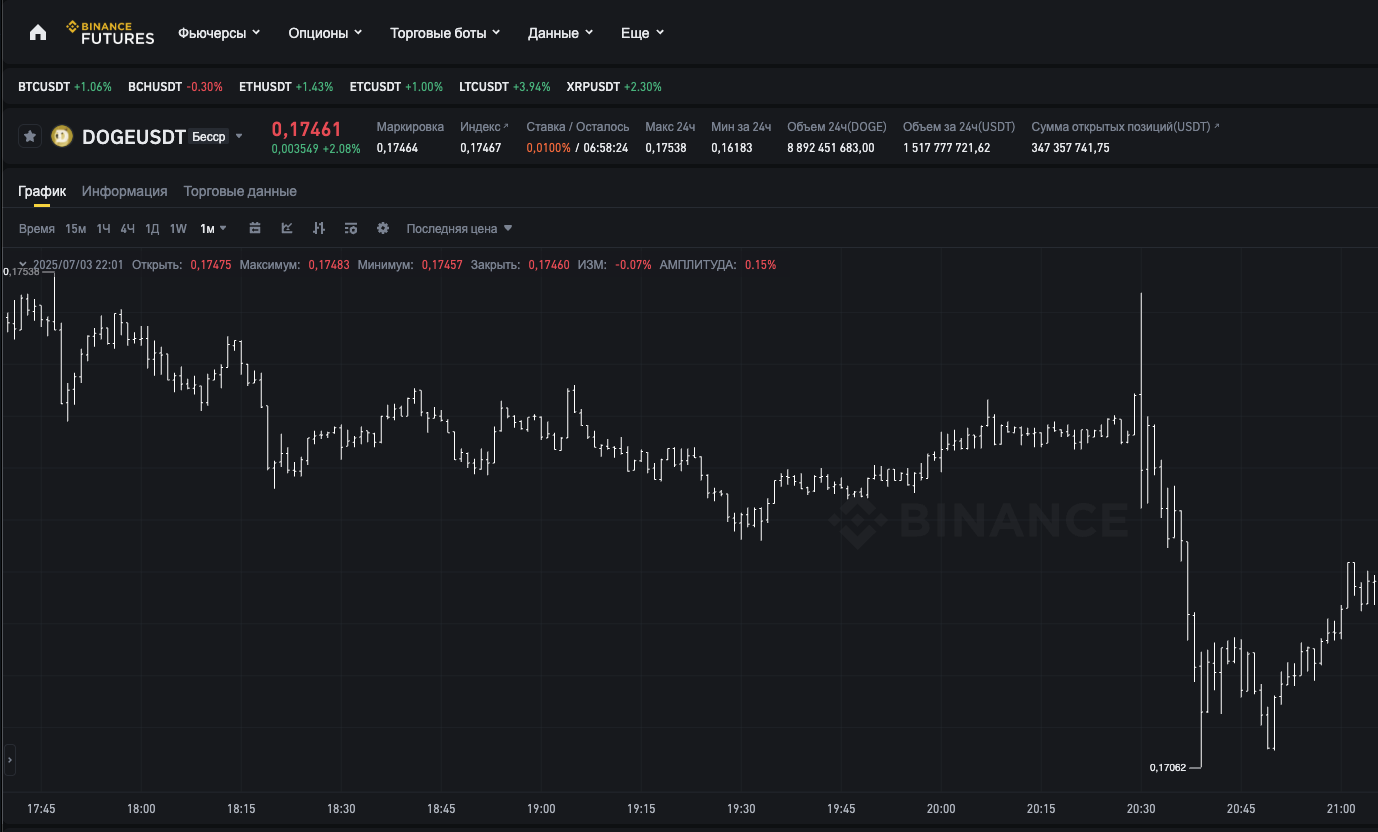Go to the home page icon
Viewport: 1378px width, 832px height.
(x=38, y=33)
